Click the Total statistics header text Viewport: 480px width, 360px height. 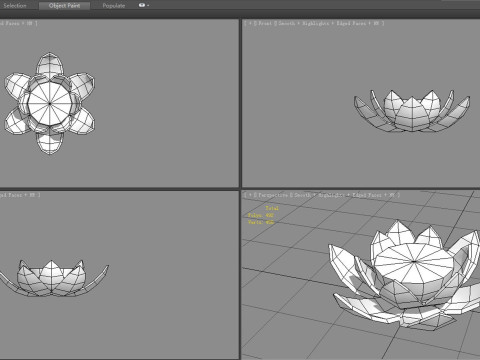point(272,208)
